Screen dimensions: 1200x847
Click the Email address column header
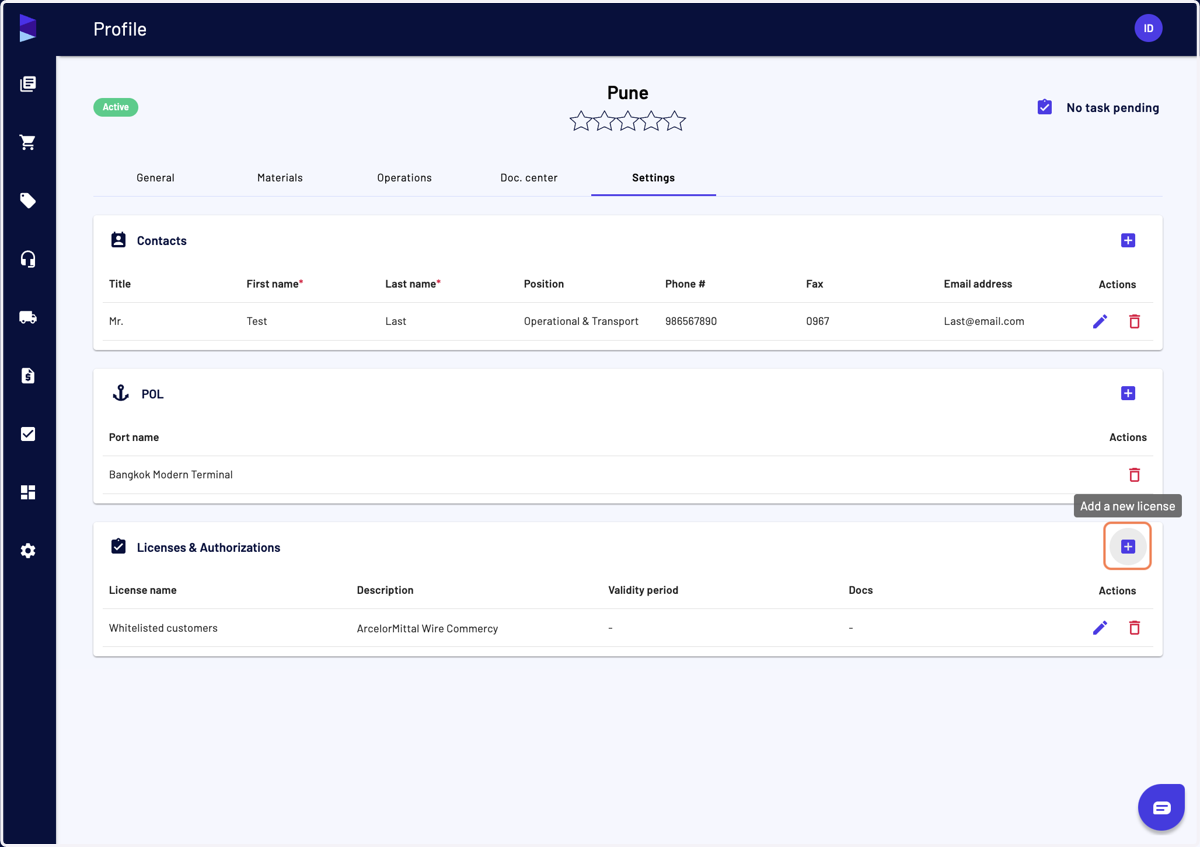click(978, 284)
